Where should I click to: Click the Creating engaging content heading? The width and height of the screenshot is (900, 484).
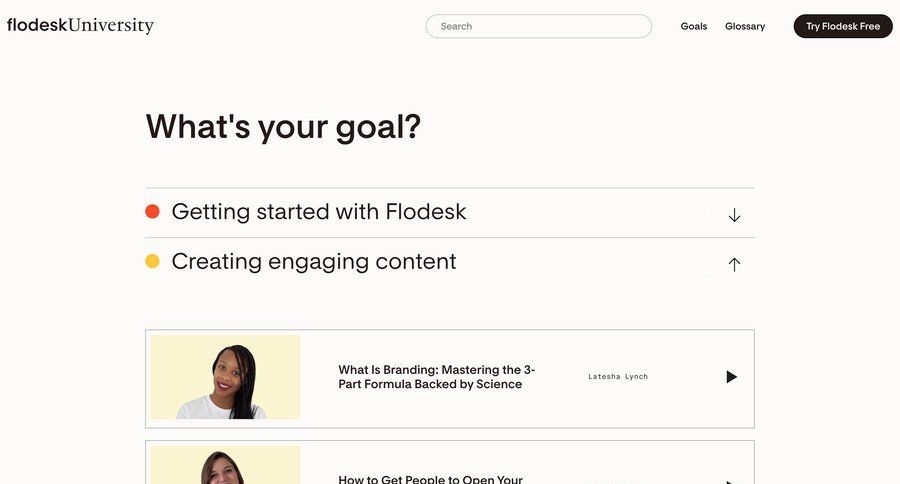tap(314, 262)
